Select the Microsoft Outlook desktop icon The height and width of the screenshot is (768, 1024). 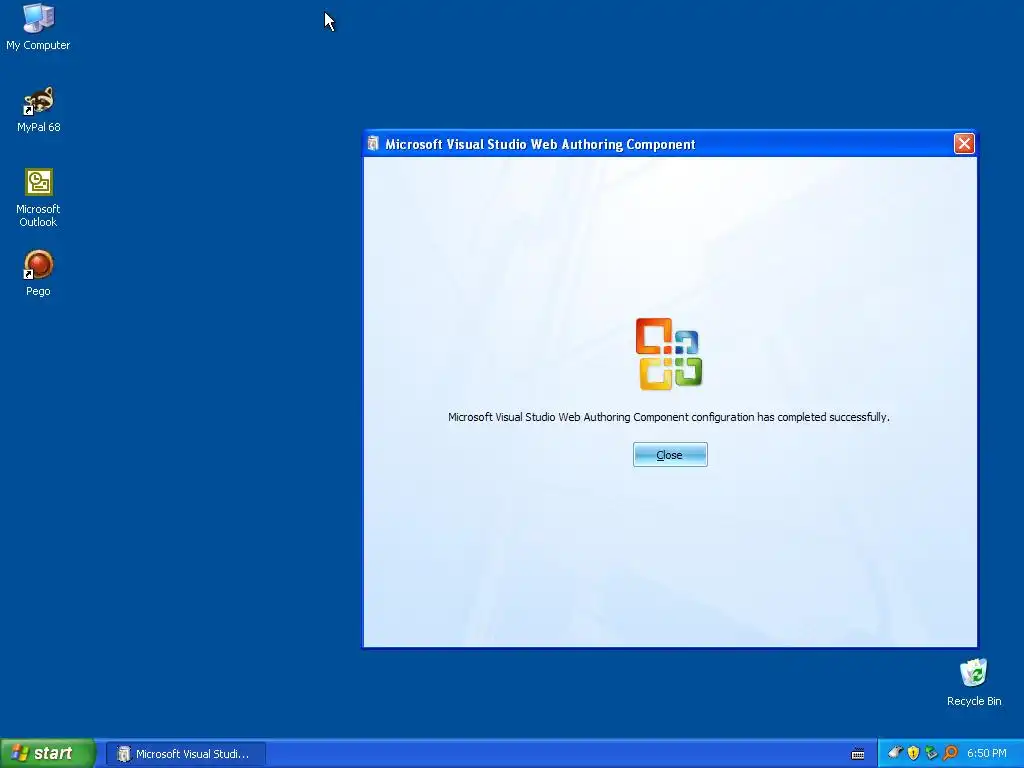(x=38, y=198)
